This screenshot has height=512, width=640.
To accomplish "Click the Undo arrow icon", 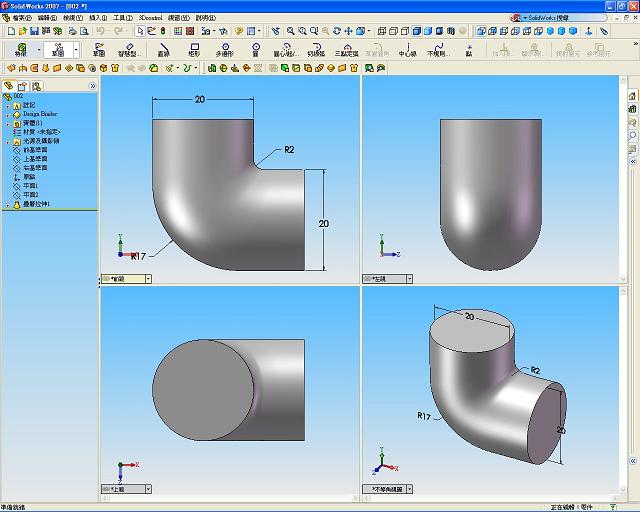I will pos(100,31).
